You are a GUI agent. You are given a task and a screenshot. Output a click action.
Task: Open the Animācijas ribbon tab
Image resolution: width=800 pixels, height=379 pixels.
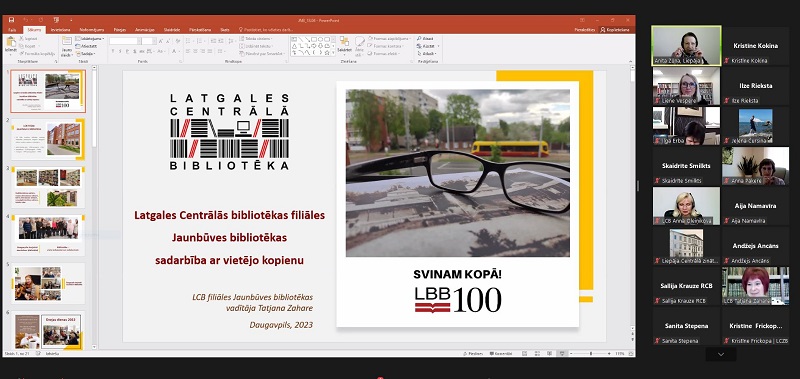(145, 30)
